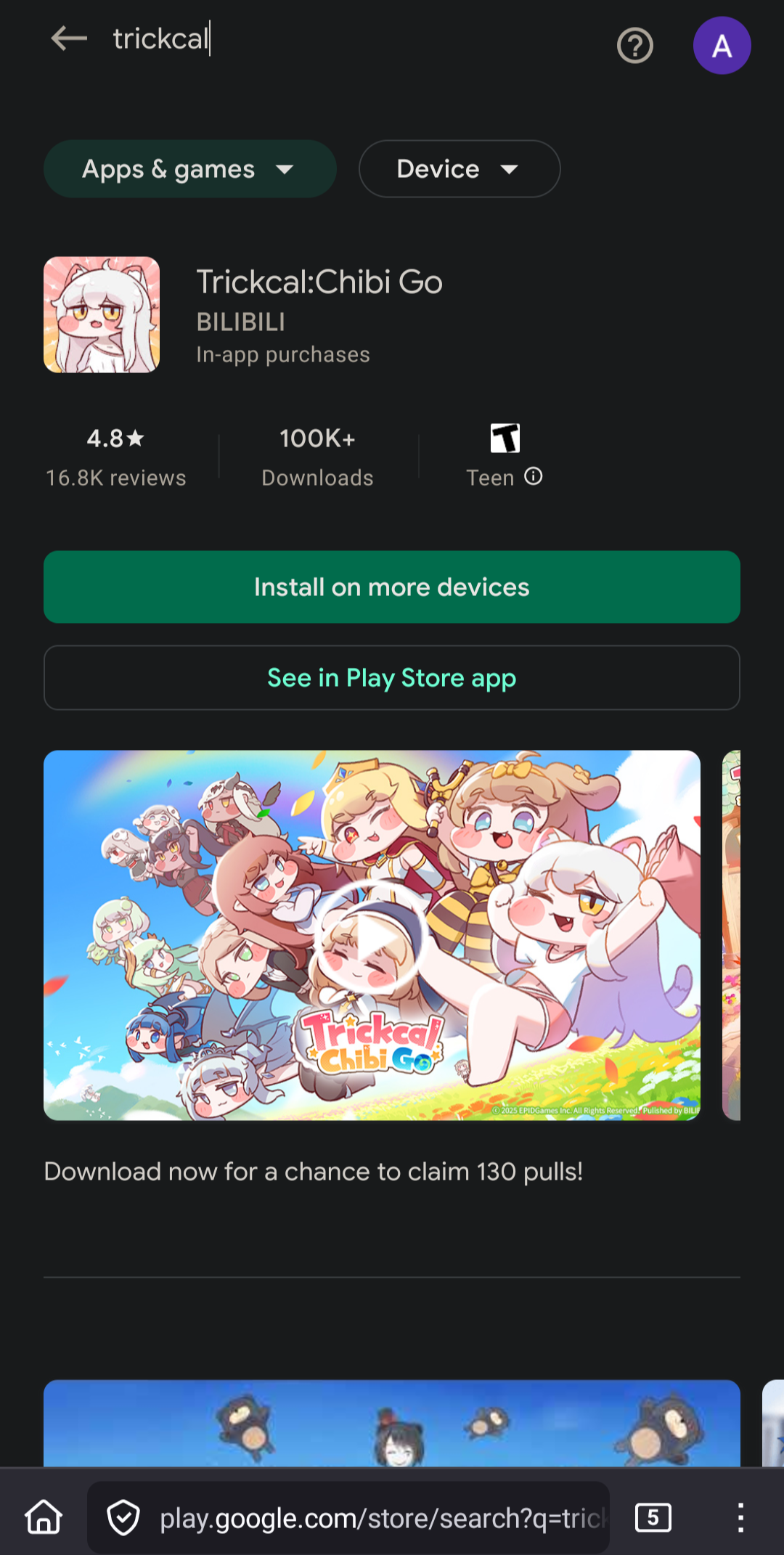Tap the Teen rating info icon
Image resolution: width=784 pixels, height=1555 pixels.
point(534,476)
